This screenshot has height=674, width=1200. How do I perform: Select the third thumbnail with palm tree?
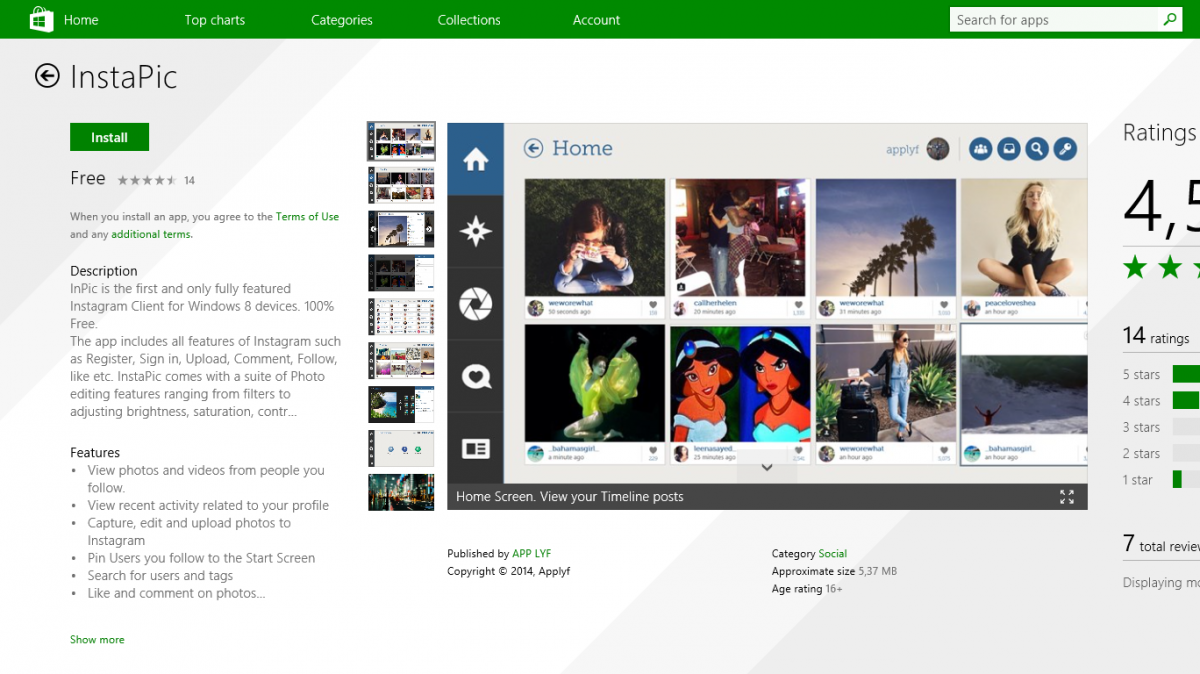point(401,229)
